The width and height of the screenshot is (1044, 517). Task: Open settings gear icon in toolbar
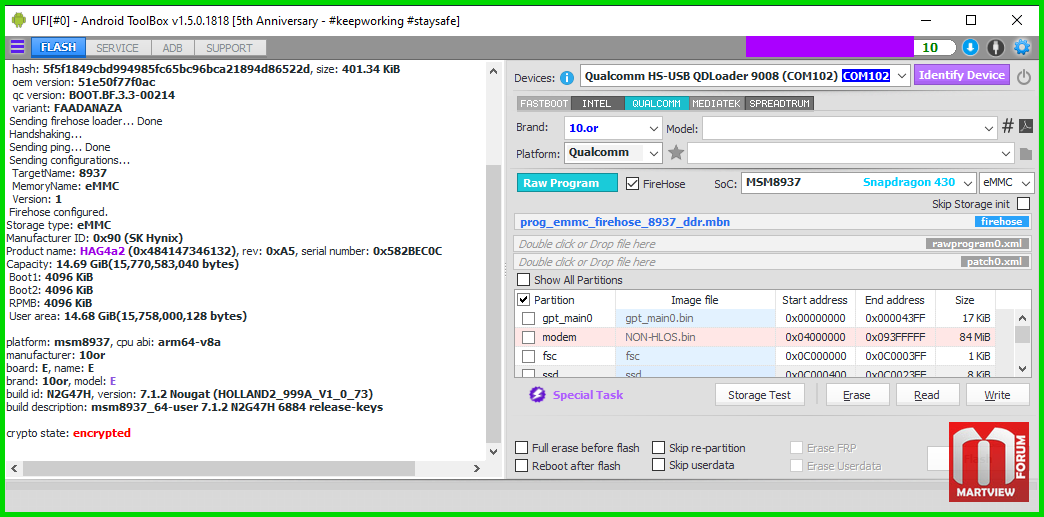point(1021,47)
